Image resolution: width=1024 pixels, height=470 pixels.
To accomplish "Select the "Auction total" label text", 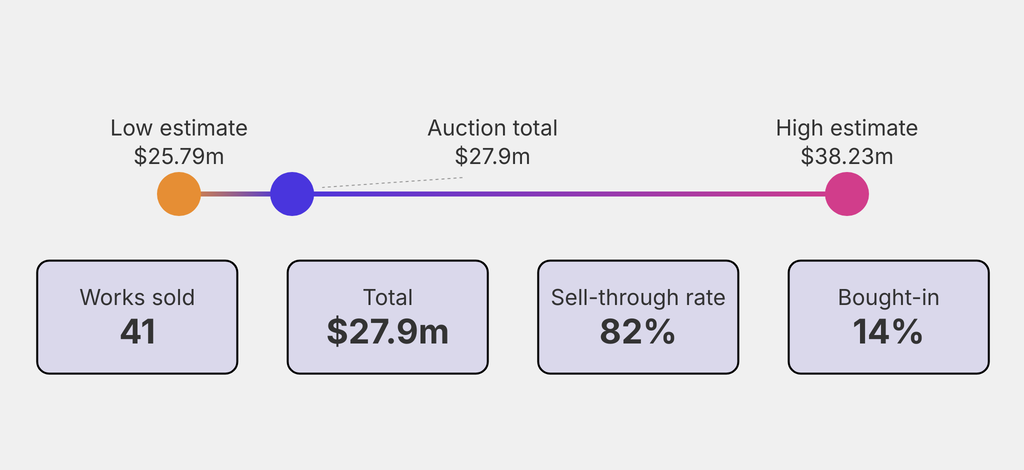I will tap(492, 128).
